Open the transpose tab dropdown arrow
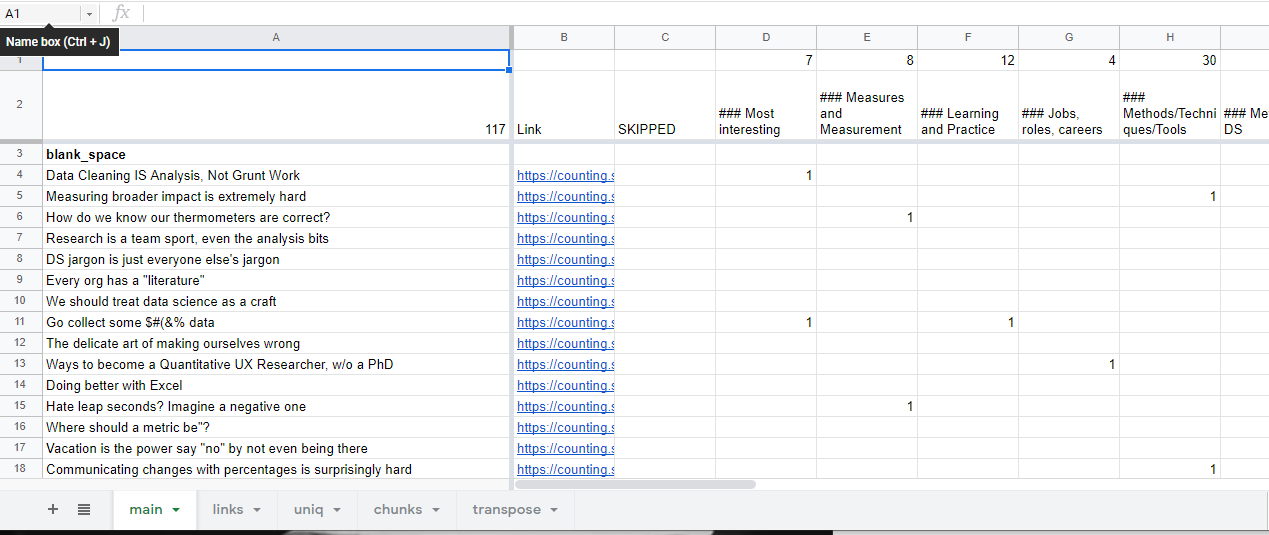Viewport: 1269px width, 535px height. [554, 510]
